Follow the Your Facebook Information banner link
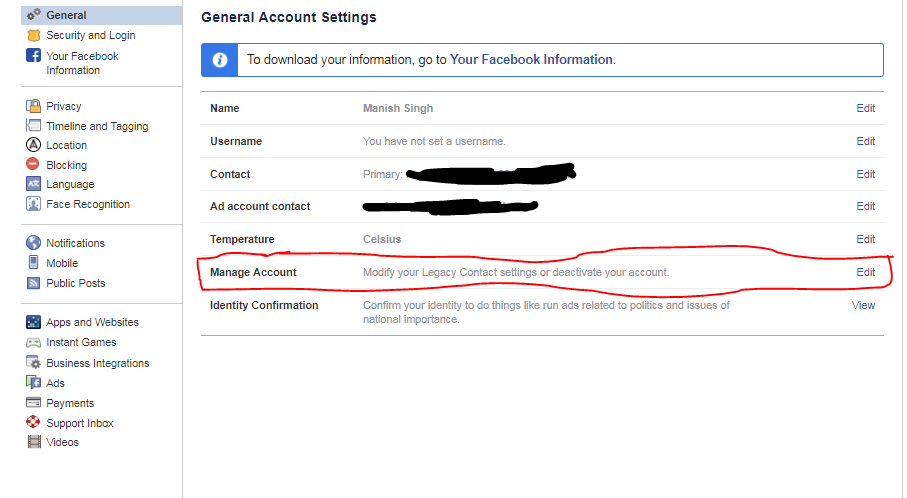Screen dimensions: 907x498 531,60
